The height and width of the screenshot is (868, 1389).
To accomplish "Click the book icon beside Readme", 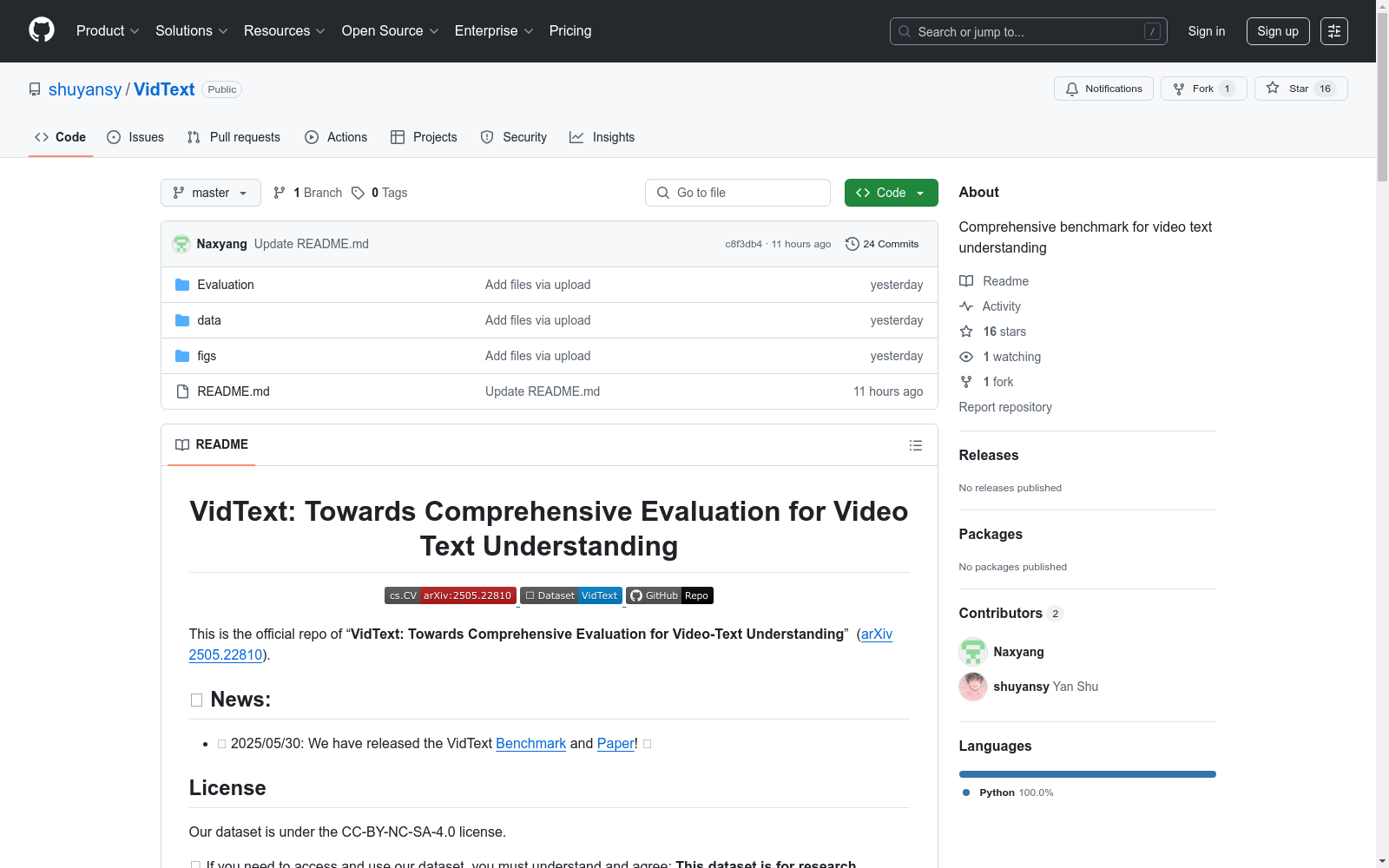I will pos(966,281).
